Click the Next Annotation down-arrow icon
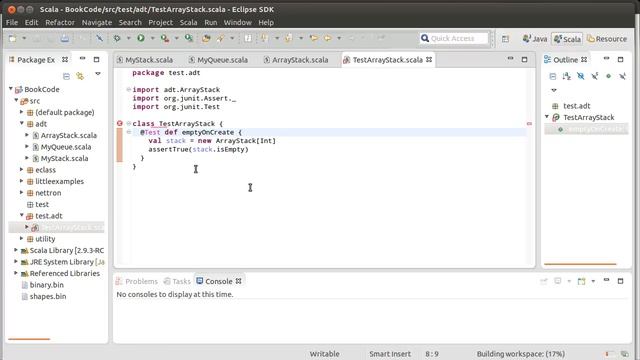Image resolution: width=640 pixels, height=360 pixels. tap(264, 38)
